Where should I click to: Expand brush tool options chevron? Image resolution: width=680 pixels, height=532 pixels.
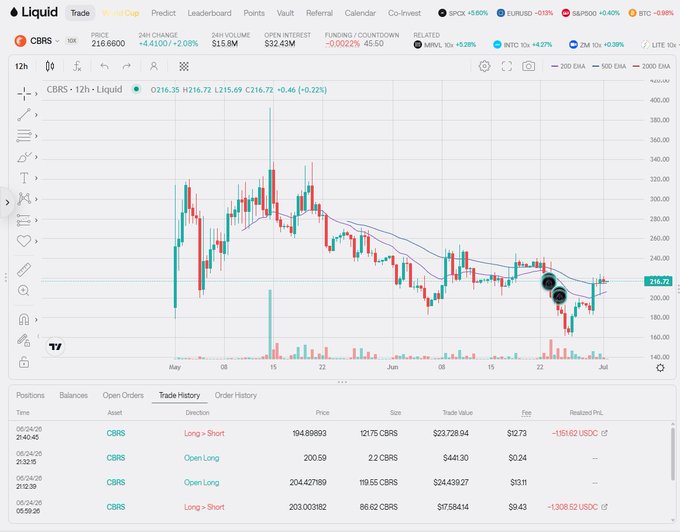(x=36, y=157)
